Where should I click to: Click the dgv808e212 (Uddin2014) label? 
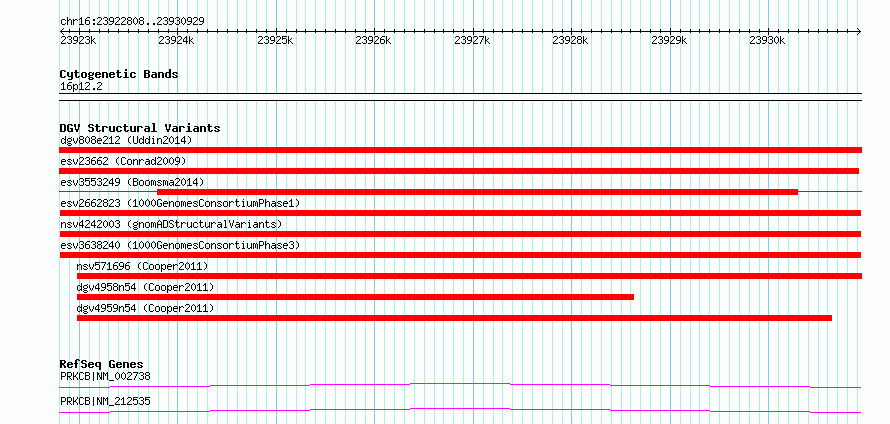click(126, 140)
